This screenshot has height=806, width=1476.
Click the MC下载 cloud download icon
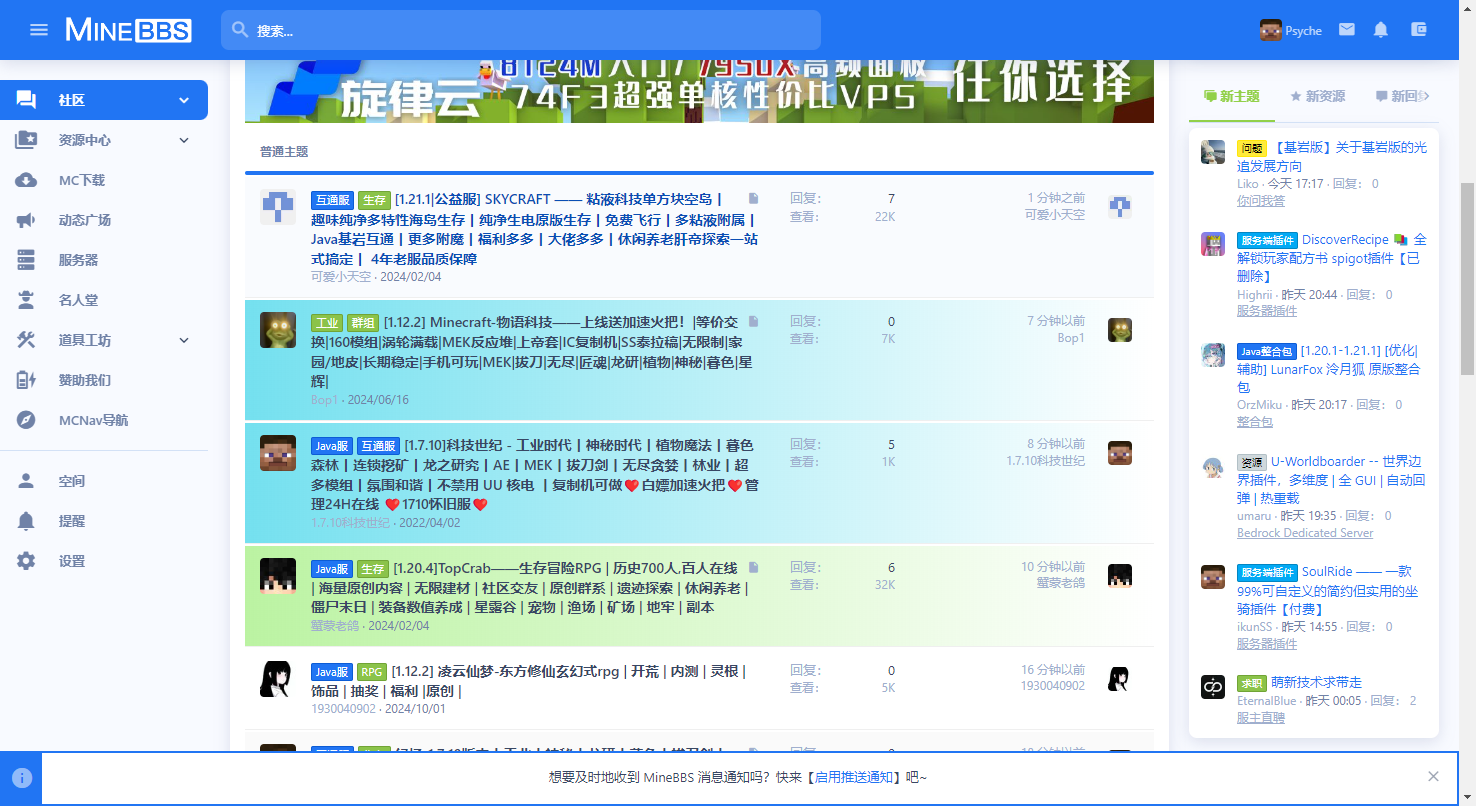pyautogui.click(x=26, y=180)
